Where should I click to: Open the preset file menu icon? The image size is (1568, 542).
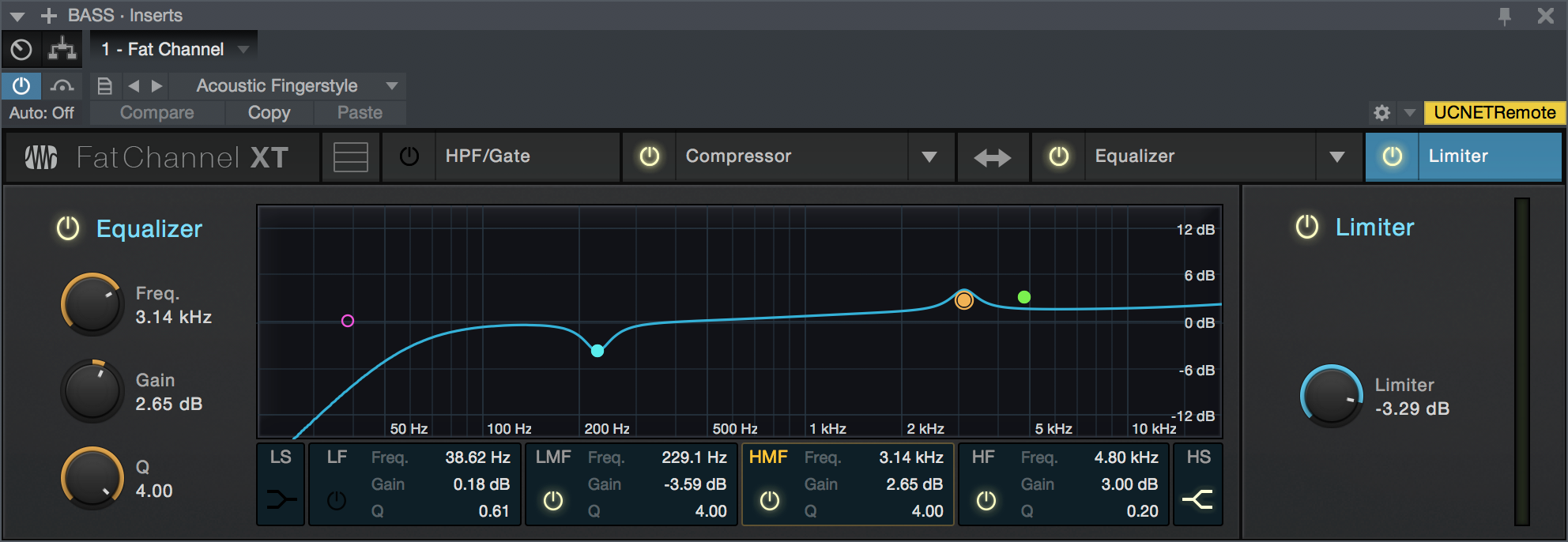(104, 85)
